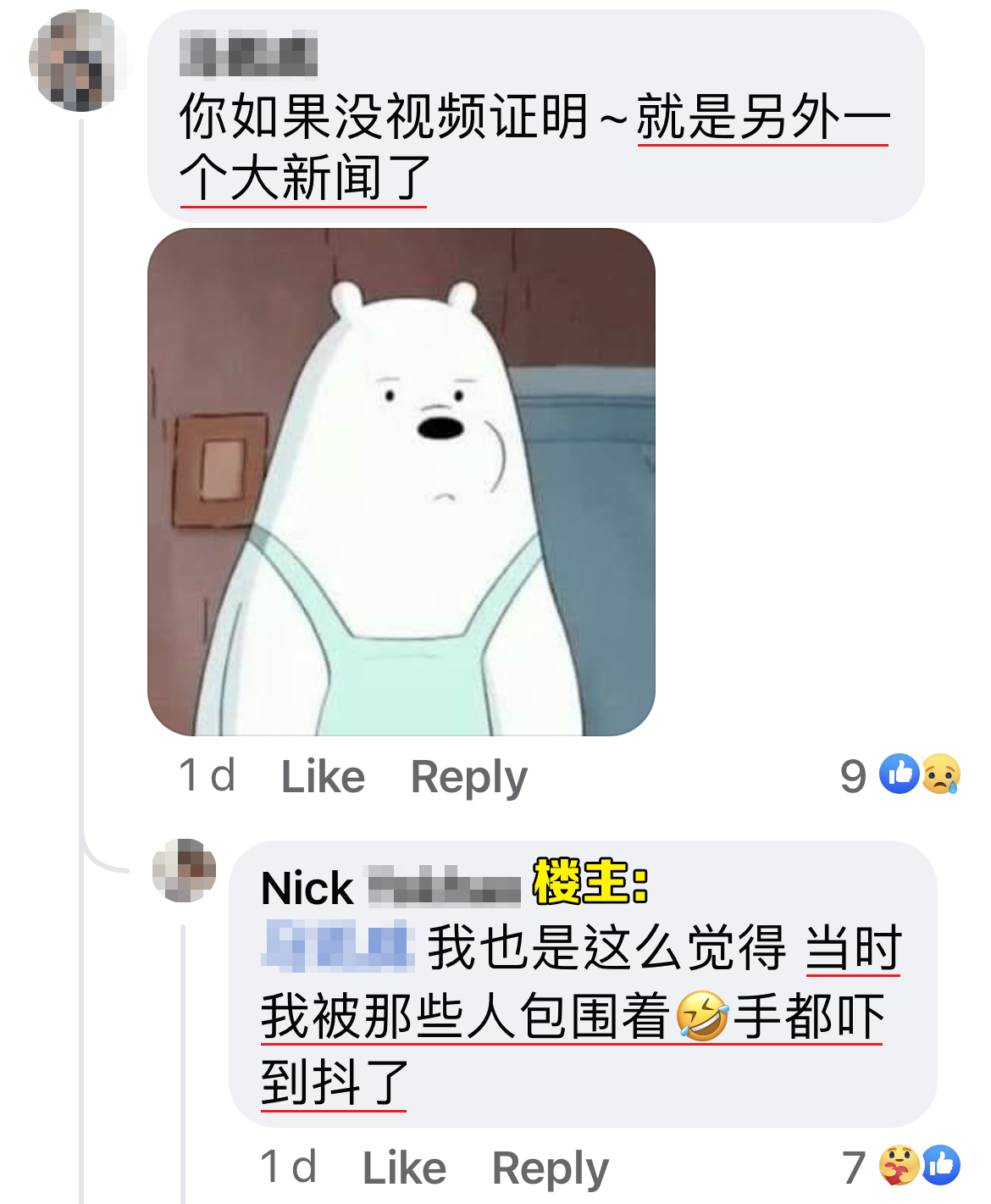The image size is (991, 1204).
Task: View the care reaction on Nick's reply
Action: pyautogui.click(x=900, y=1165)
